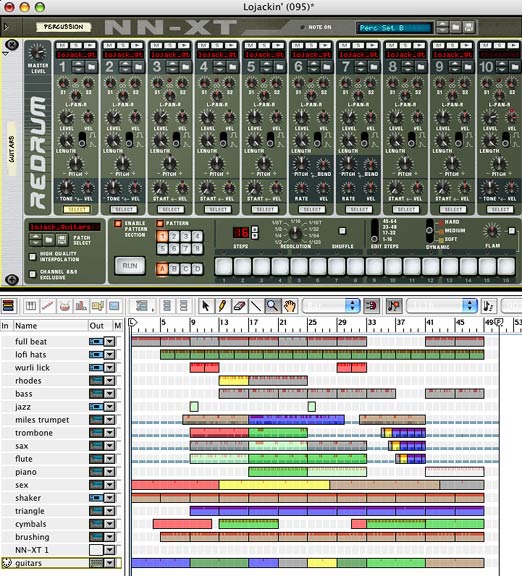Click step 1 button in sequencer
Screen dimensions: 522x576
[224, 267]
